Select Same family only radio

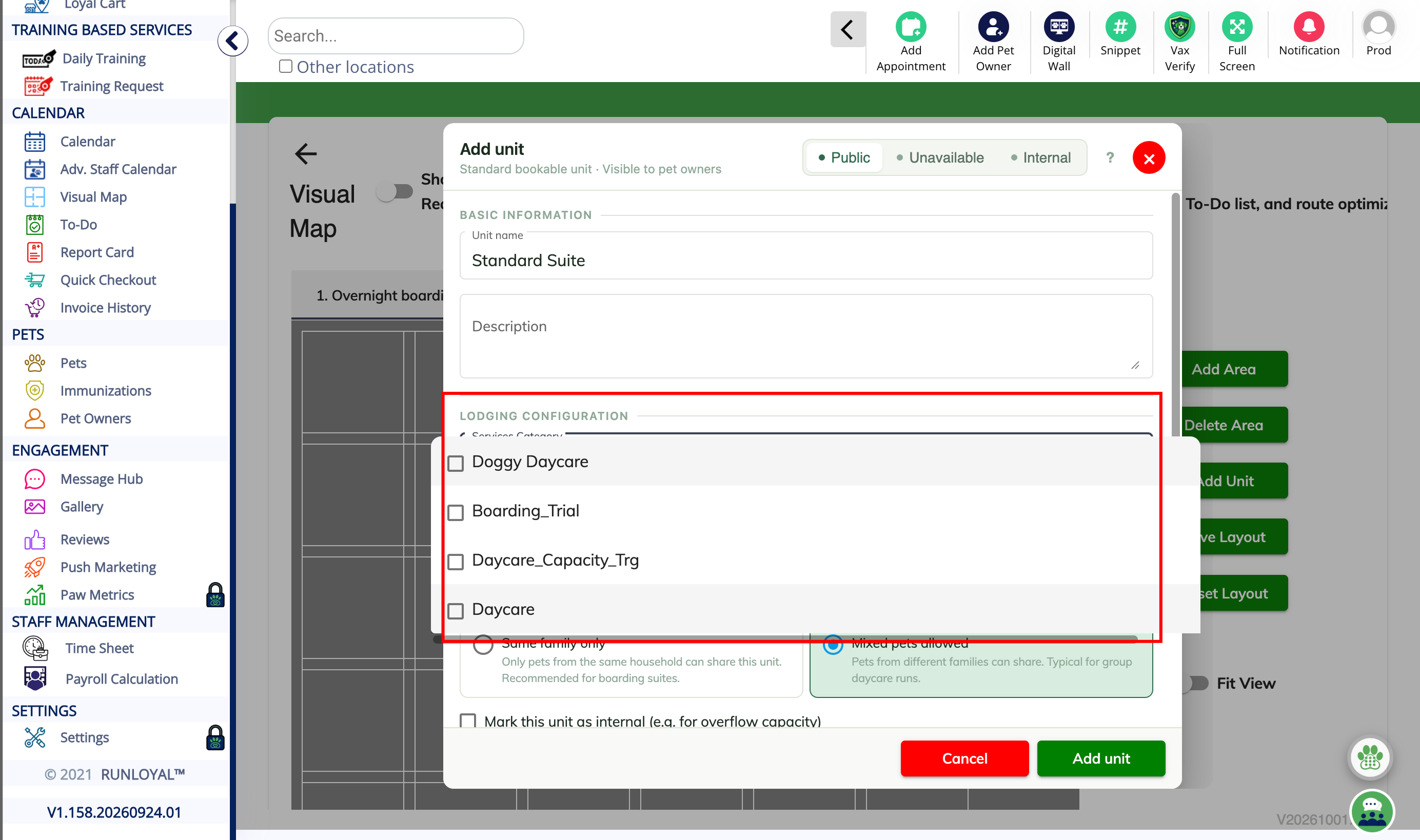click(x=483, y=645)
